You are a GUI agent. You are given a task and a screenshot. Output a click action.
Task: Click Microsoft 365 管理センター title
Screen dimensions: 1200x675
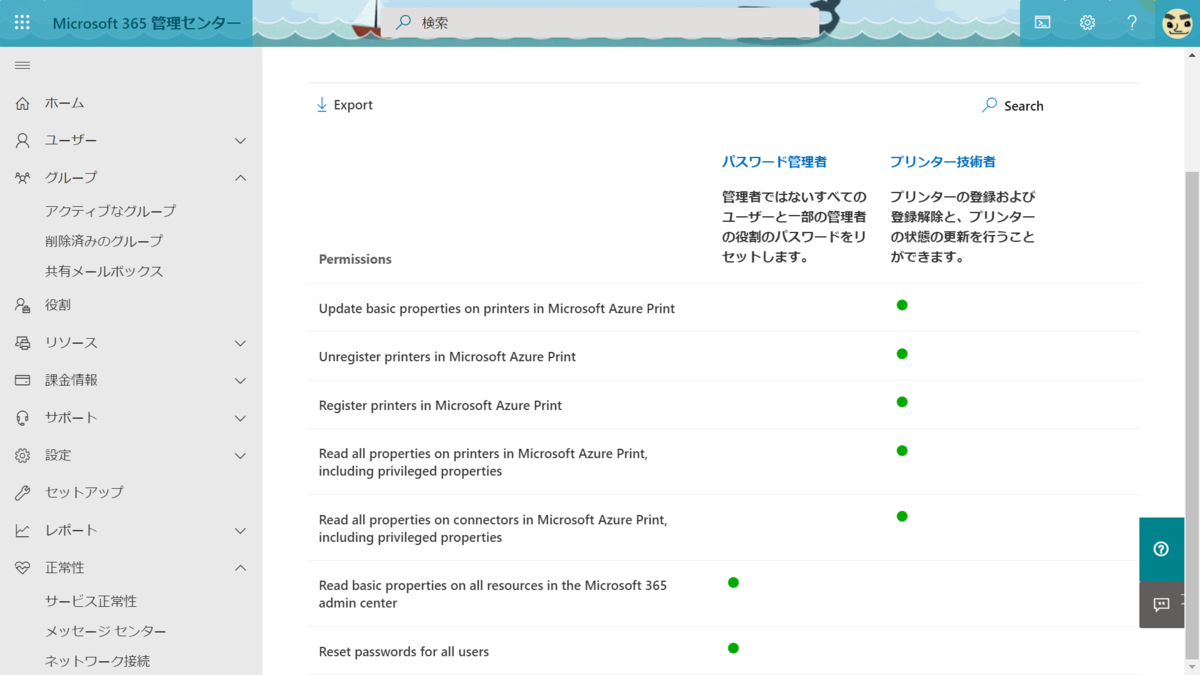tap(146, 22)
